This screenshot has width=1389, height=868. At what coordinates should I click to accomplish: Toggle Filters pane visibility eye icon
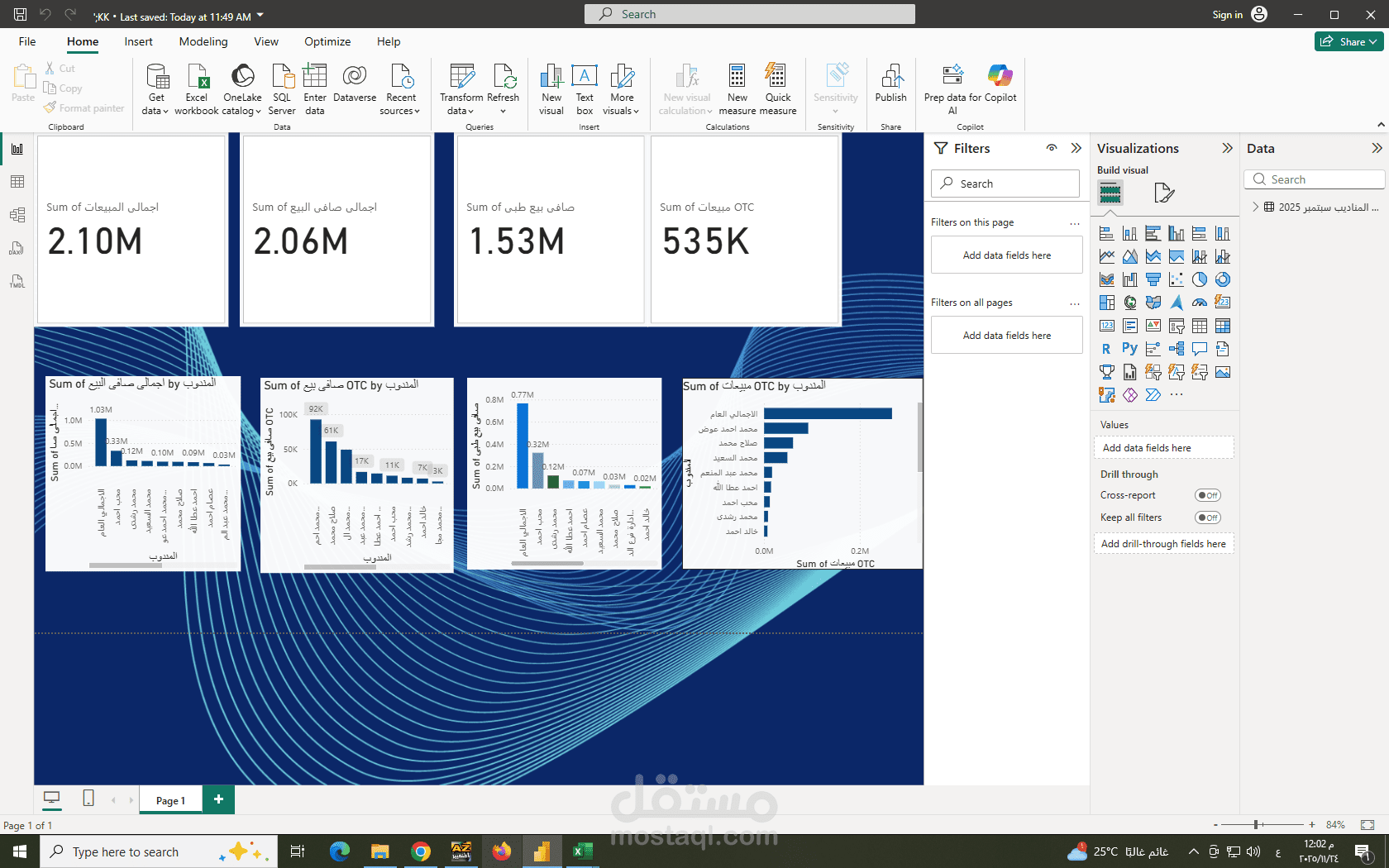pyautogui.click(x=1052, y=148)
